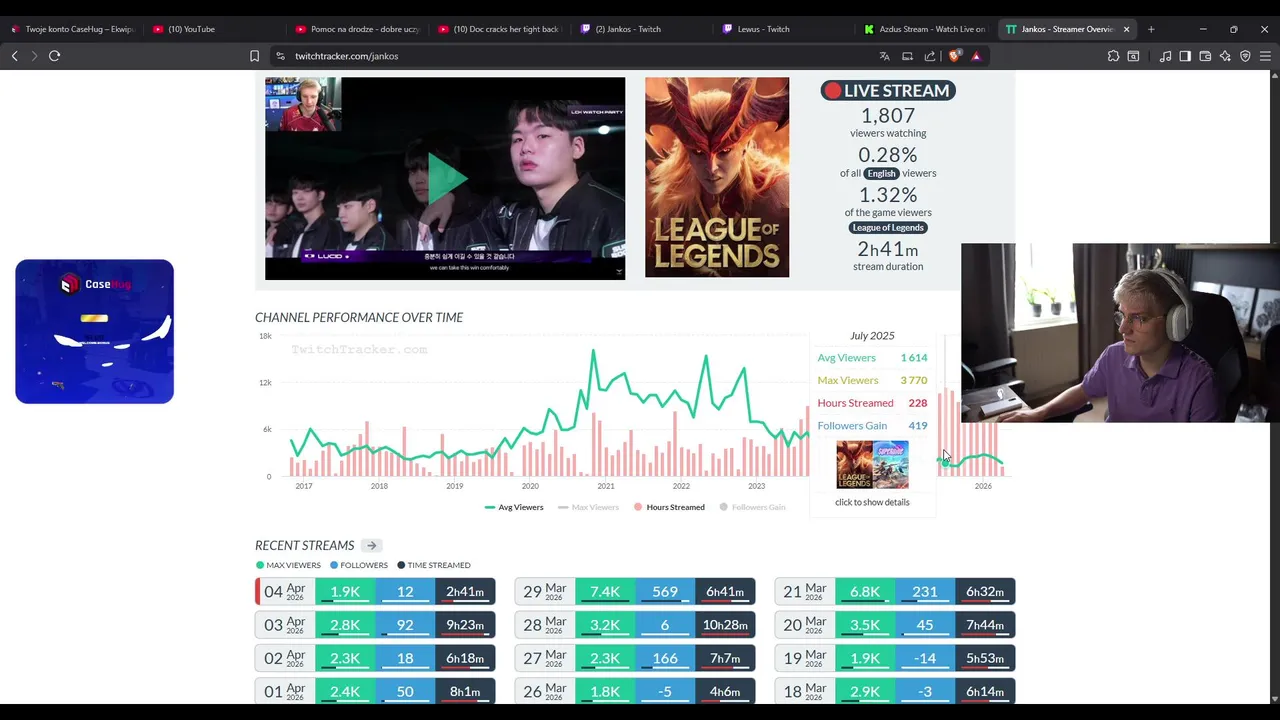1280x720 pixels.
Task: Click the fullscreen icon on video preview
Action: 619,271
